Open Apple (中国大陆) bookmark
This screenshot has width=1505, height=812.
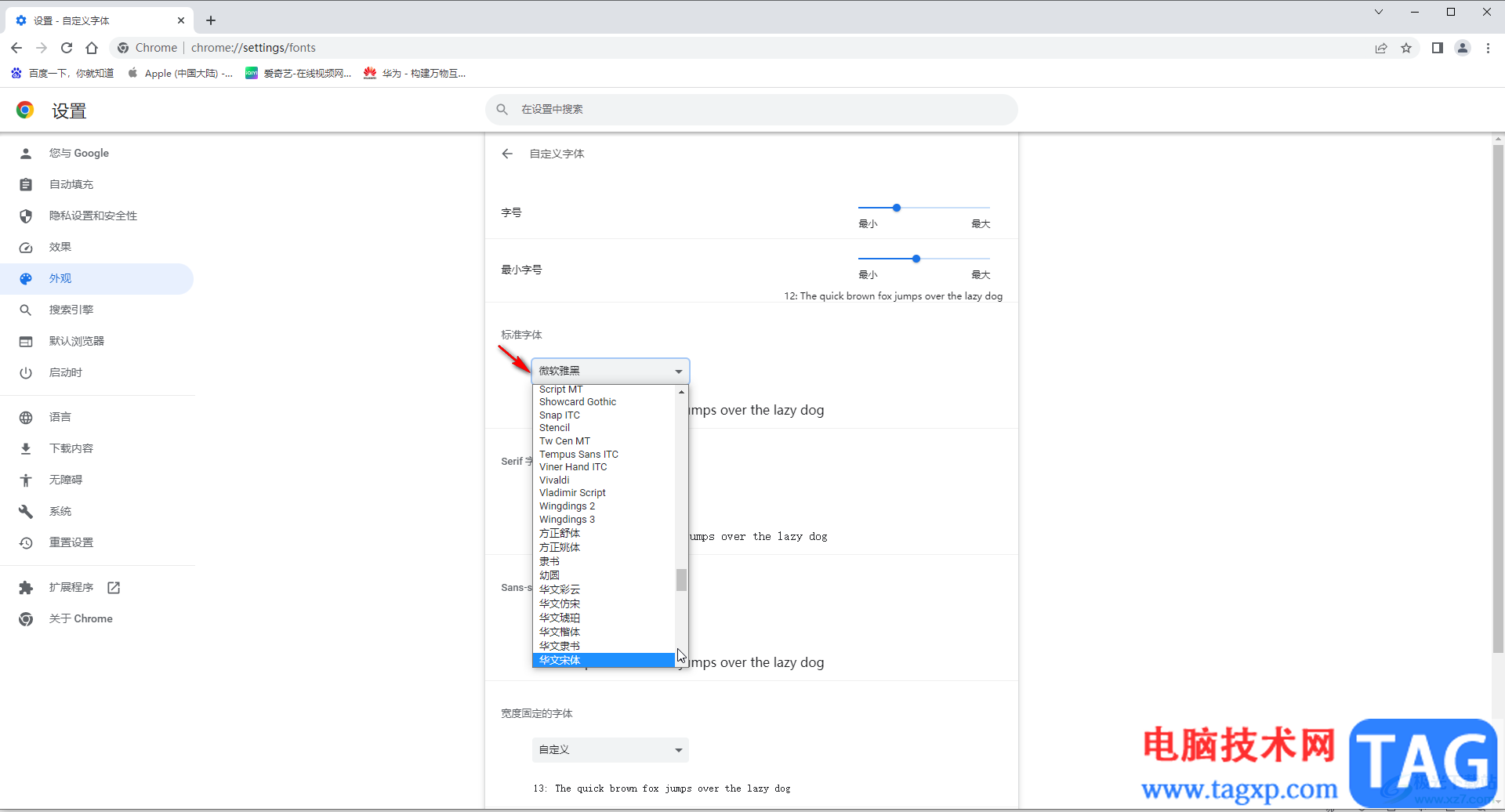(180, 73)
